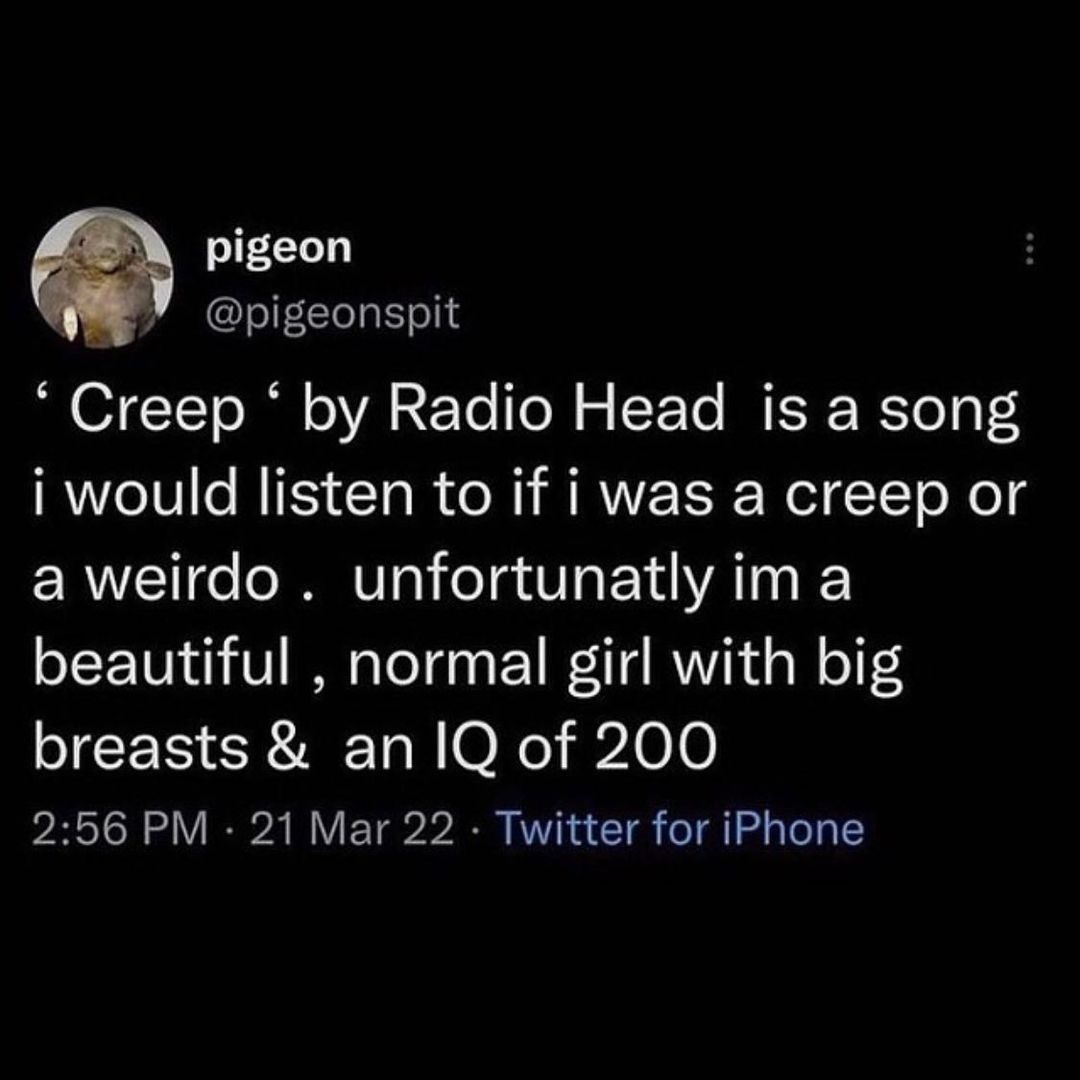Open the Twitter for iPhone source link
1080x1080 pixels.
(679, 829)
